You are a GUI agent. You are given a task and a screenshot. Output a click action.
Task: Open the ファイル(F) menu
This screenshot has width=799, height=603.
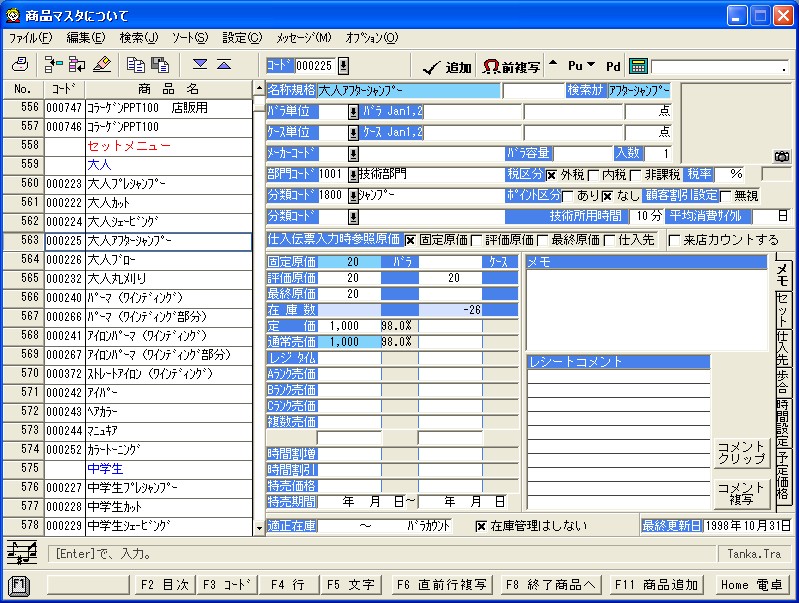(x=31, y=38)
